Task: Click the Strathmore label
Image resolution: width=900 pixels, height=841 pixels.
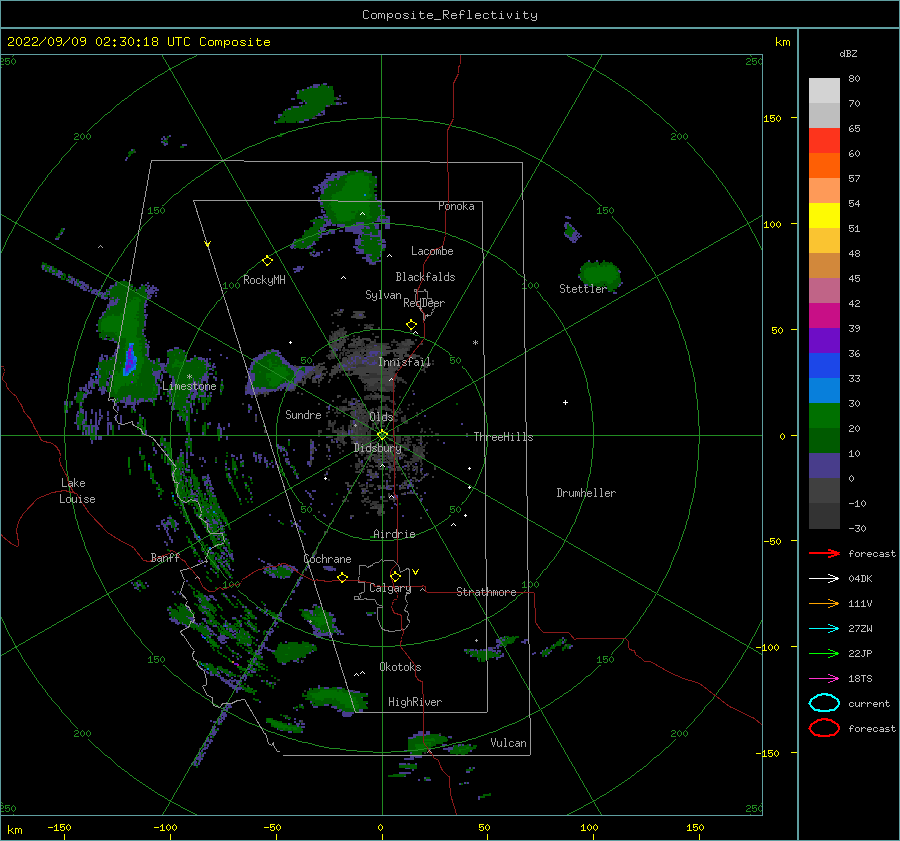Action: pyautogui.click(x=486, y=592)
